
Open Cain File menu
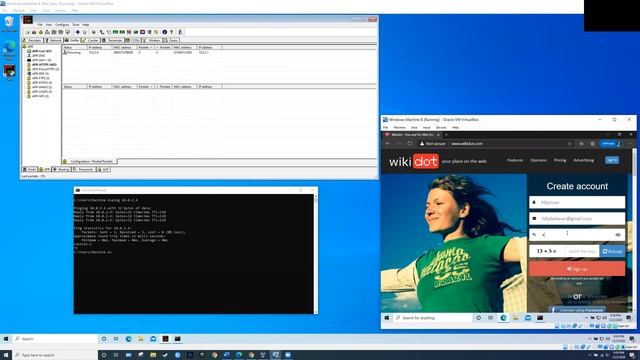coord(40,24)
